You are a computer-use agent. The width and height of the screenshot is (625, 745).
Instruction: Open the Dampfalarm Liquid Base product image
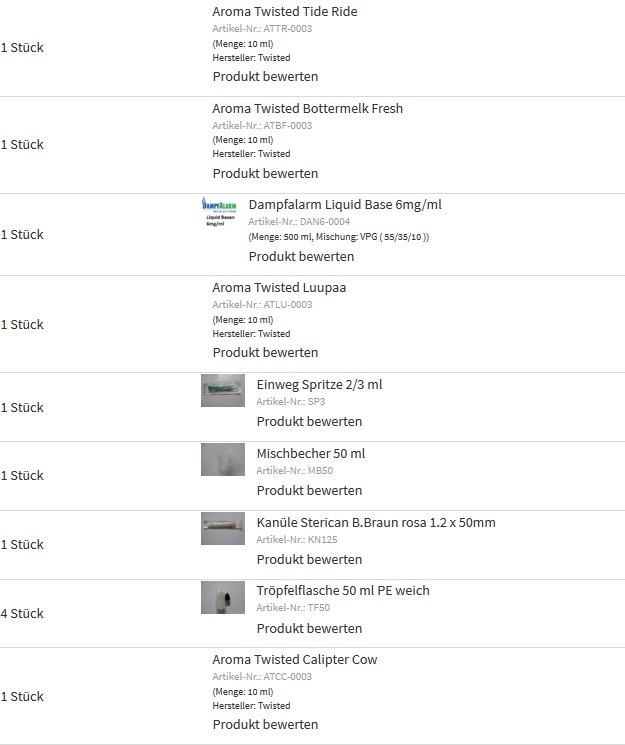pos(219,211)
